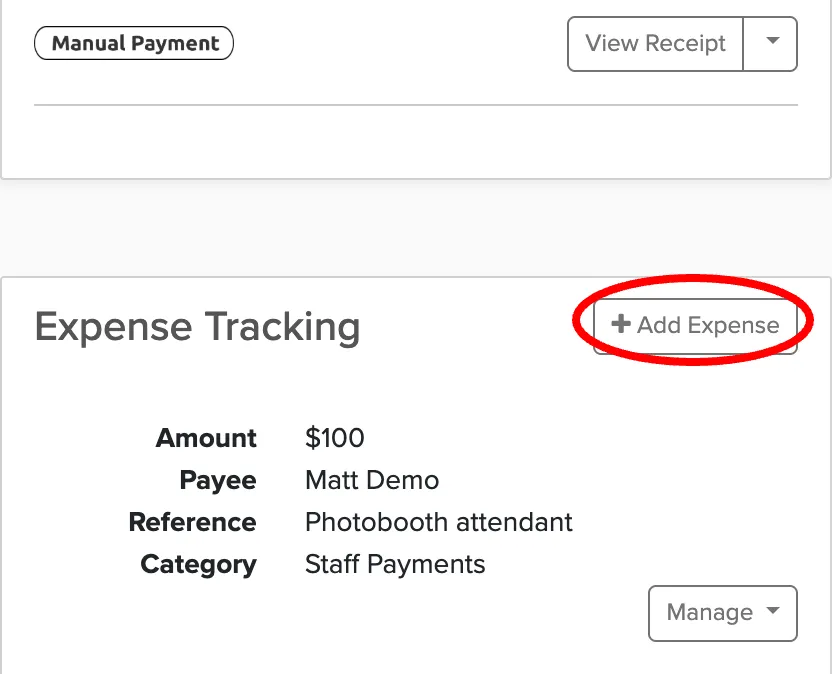Image resolution: width=832 pixels, height=674 pixels.
Task: Click the Reference field label
Action: tap(193, 522)
